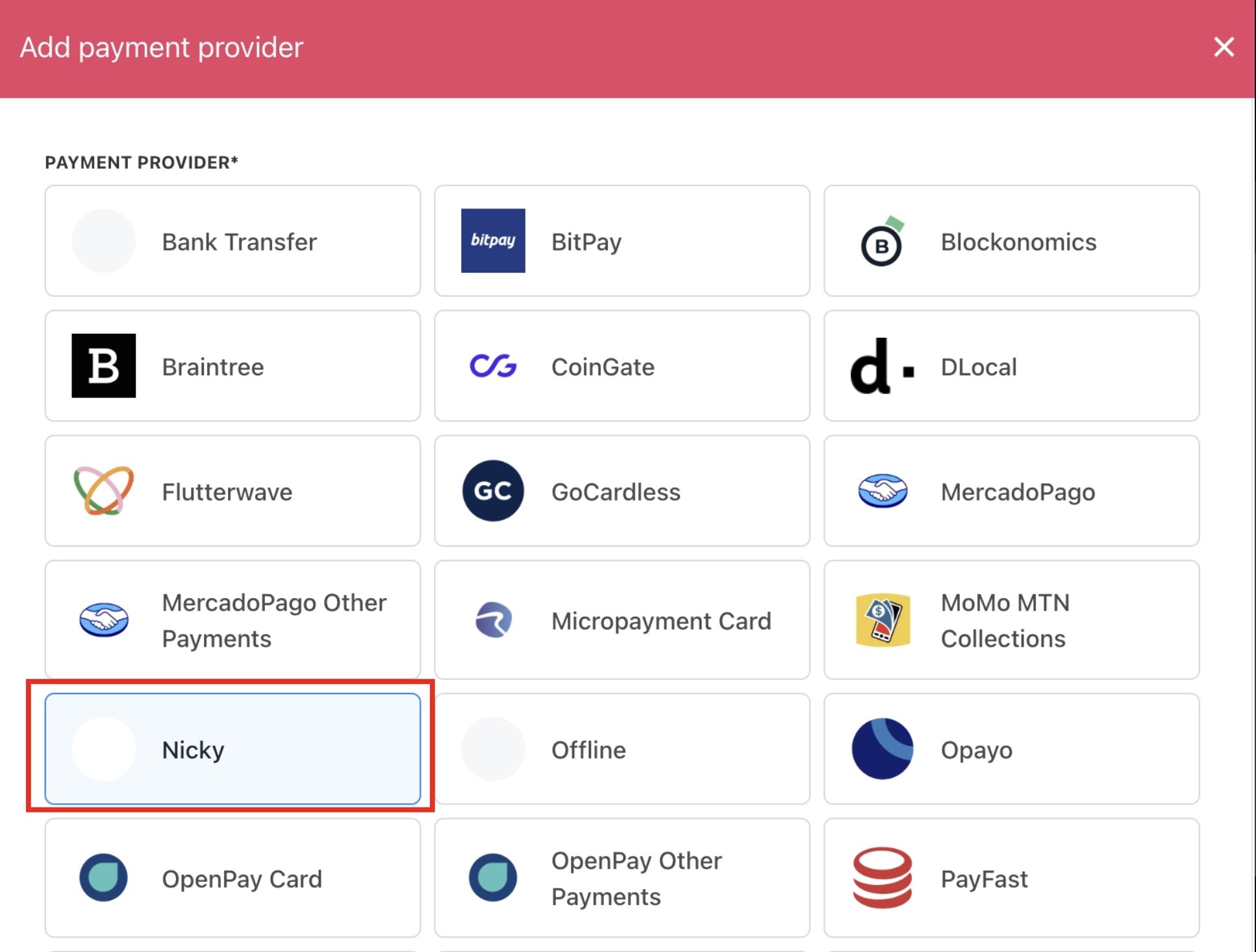
Task: Click the Opayo logo icon
Action: [883, 749]
